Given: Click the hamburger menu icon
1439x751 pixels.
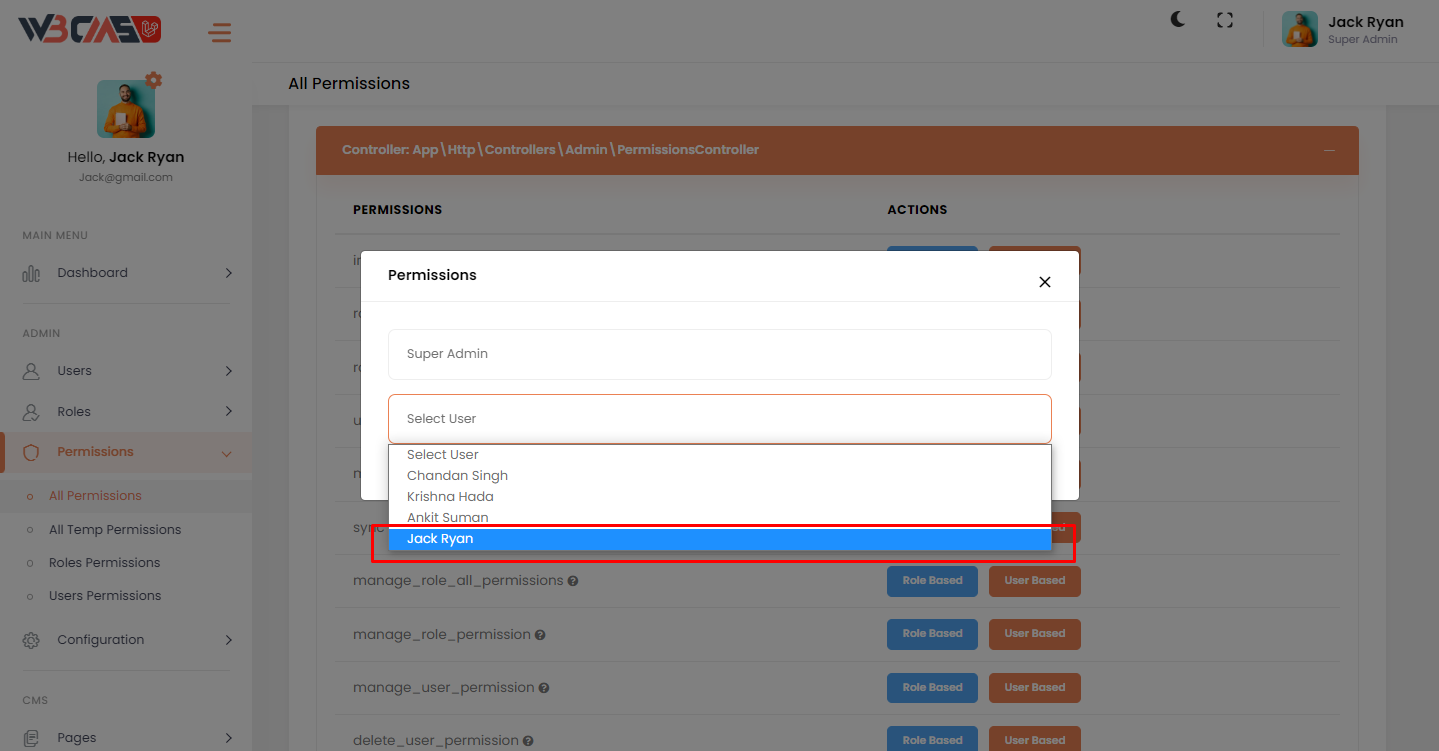Looking at the screenshot, I should 219,33.
